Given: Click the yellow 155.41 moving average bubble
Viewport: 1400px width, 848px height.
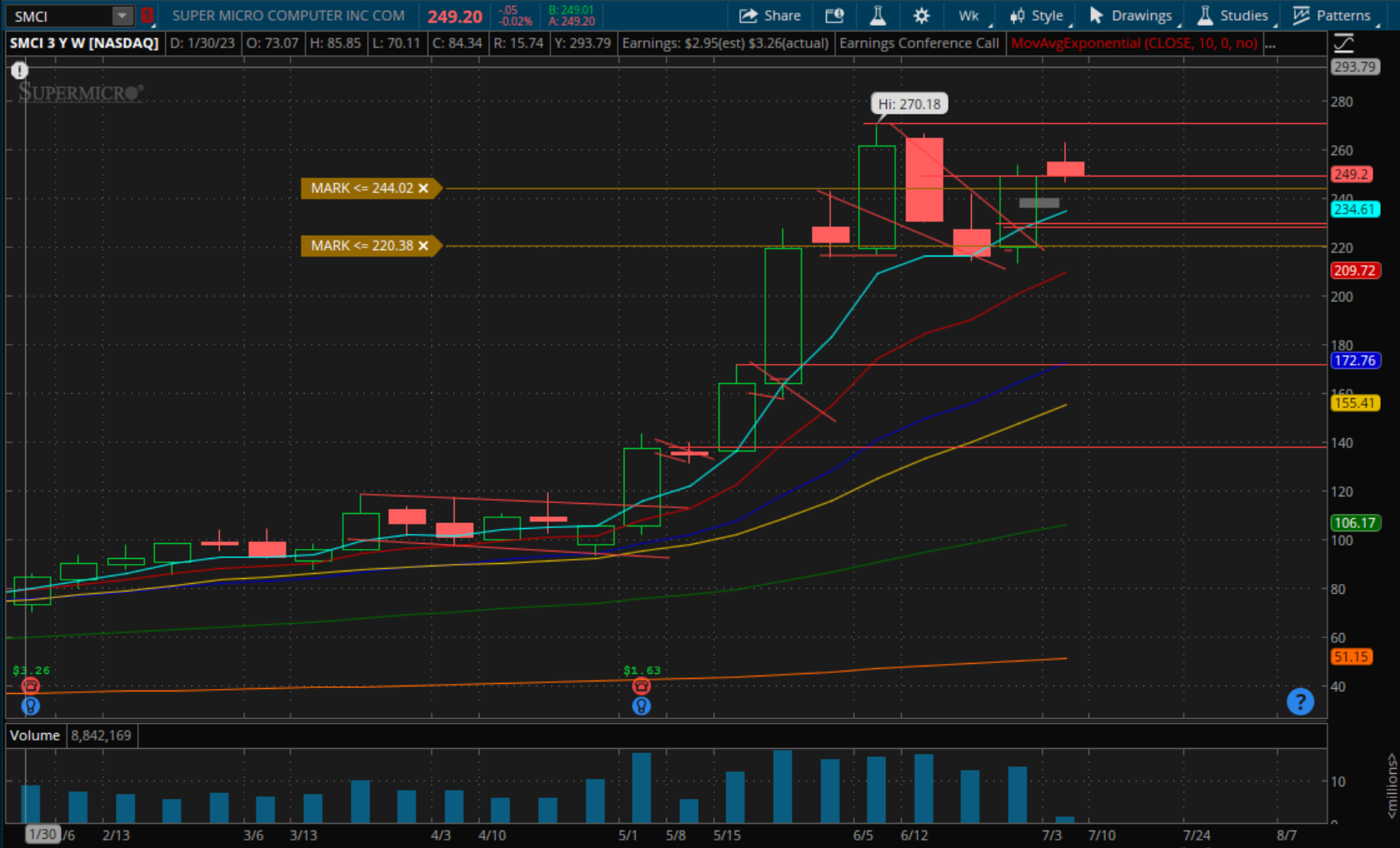Looking at the screenshot, I should [1354, 403].
